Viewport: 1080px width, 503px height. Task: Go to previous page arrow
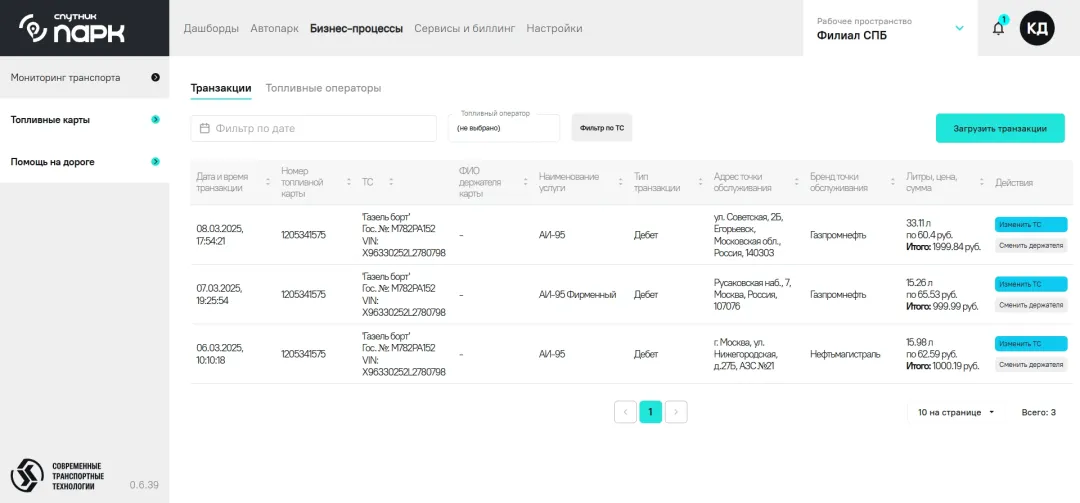point(625,411)
